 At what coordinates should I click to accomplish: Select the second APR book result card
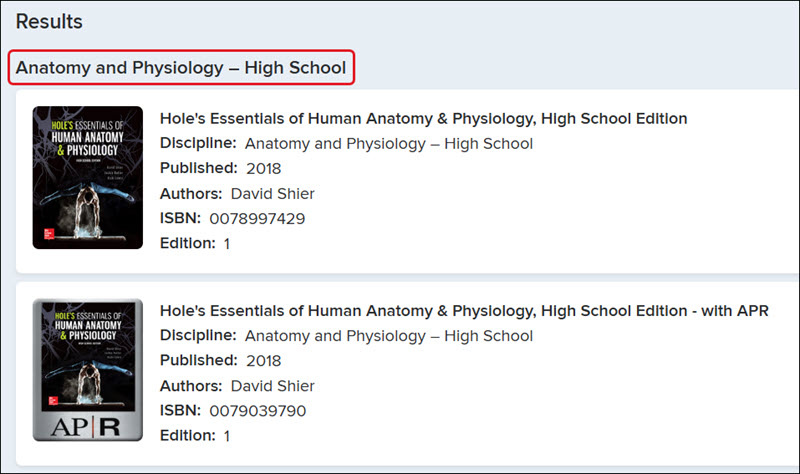coord(407,373)
